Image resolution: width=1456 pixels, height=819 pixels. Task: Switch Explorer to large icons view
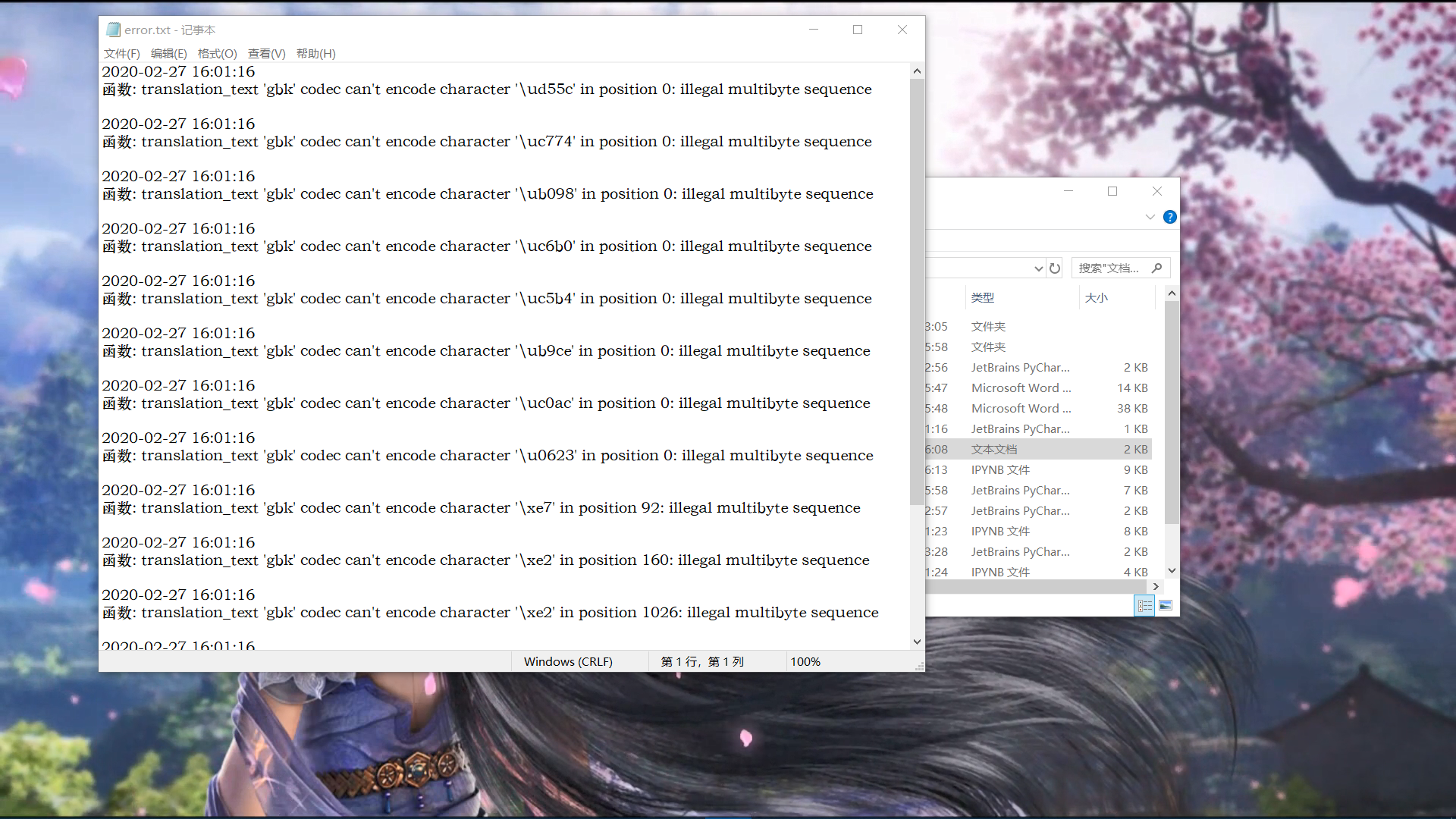click(x=1166, y=605)
